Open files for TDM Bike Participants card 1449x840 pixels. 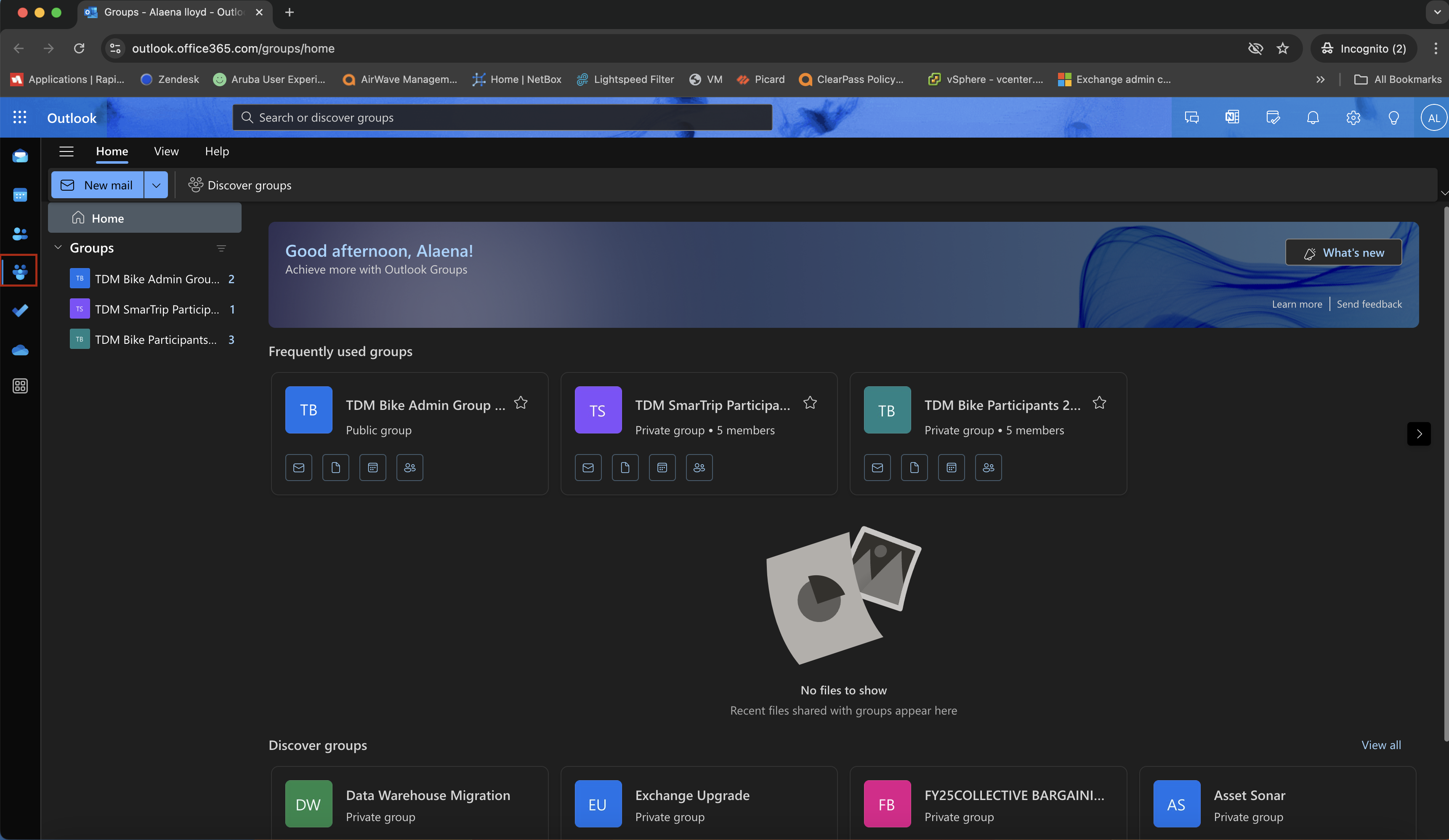[914, 468]
